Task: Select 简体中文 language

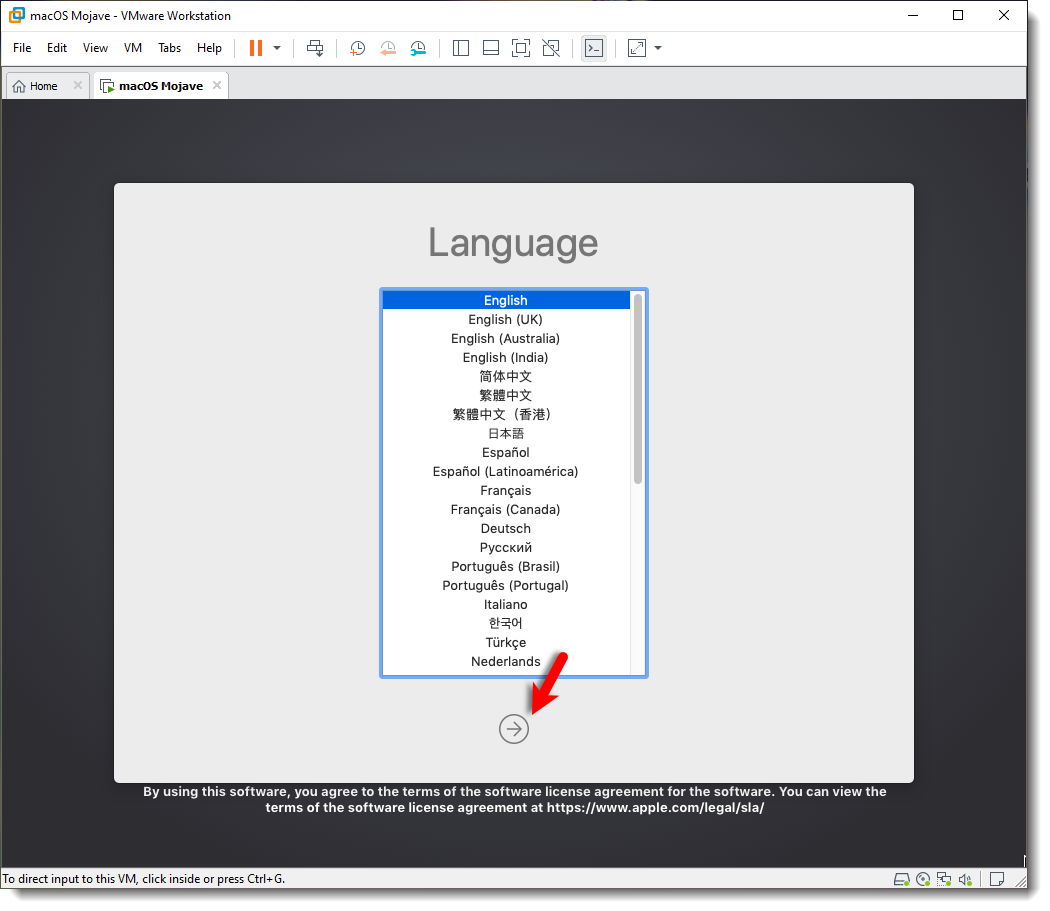Action: click(506, 378)
